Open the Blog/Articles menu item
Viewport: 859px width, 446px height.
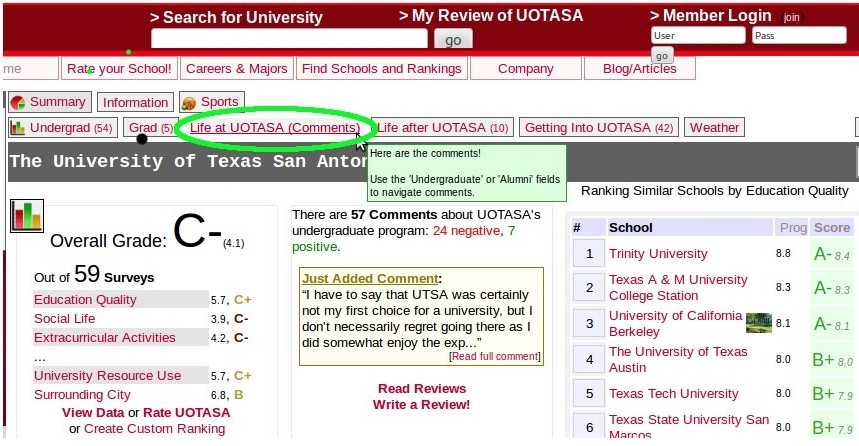640,68
